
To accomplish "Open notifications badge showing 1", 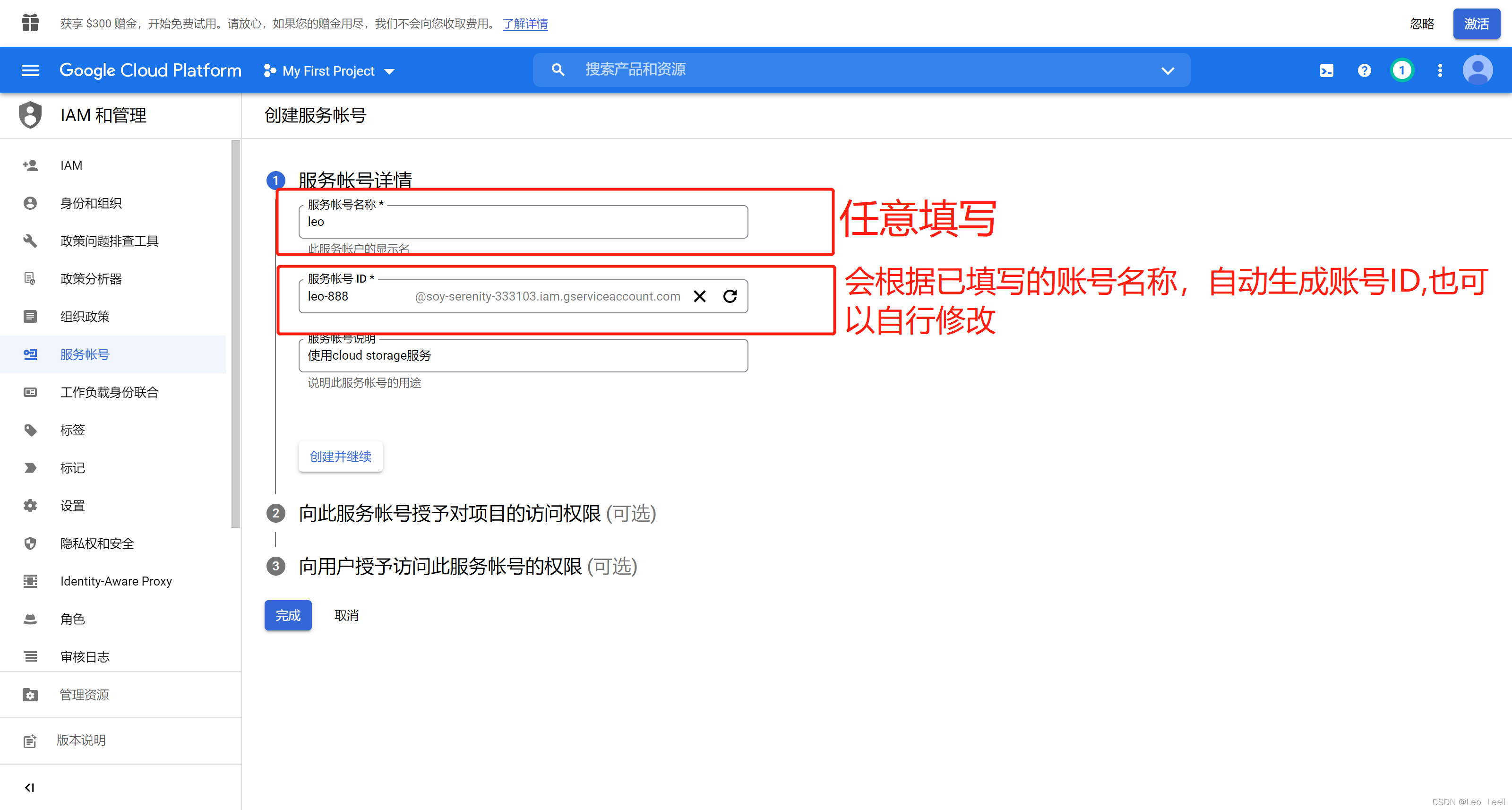I will tap(1401, 70).
